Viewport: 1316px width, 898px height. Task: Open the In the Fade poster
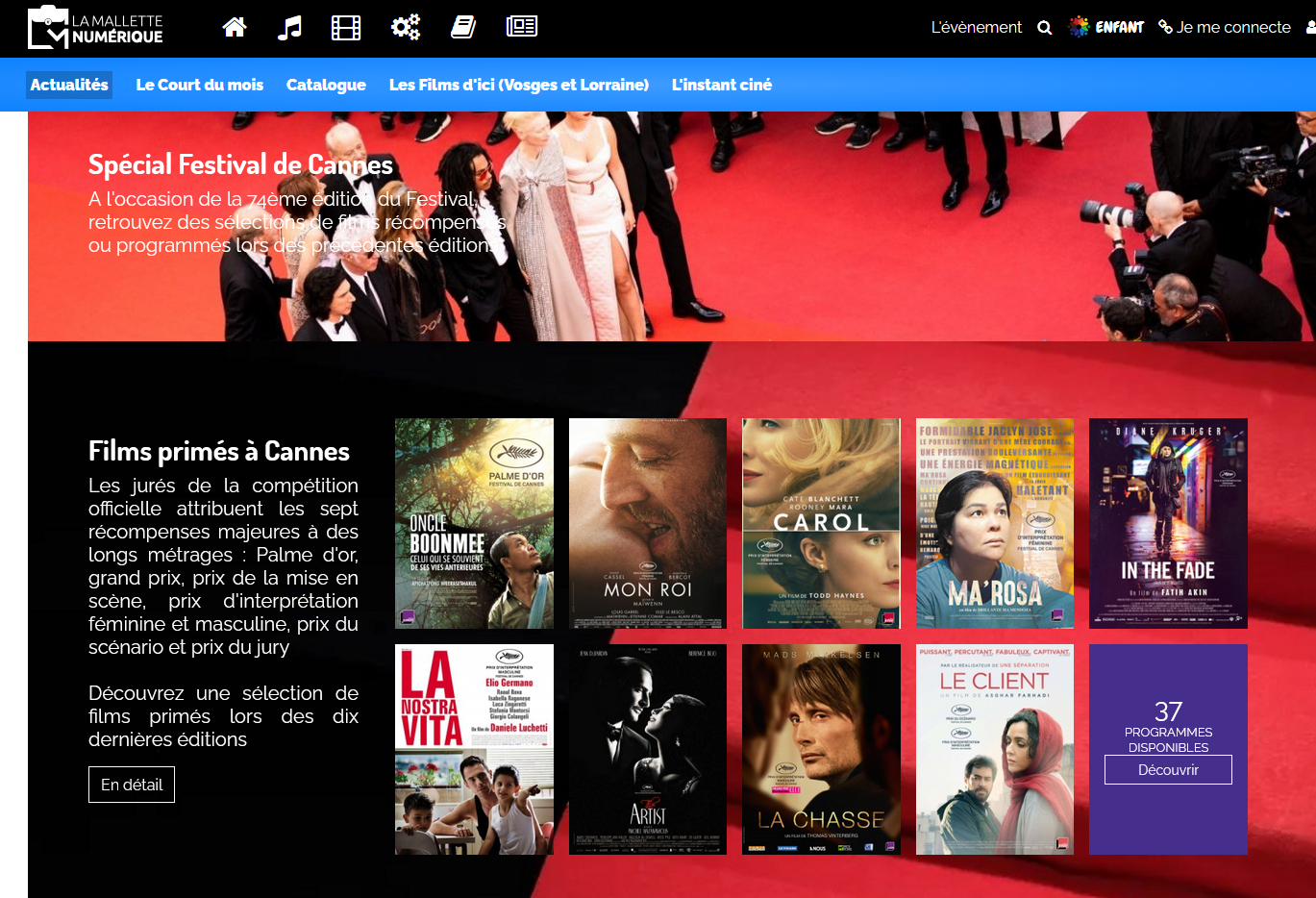1168,523
